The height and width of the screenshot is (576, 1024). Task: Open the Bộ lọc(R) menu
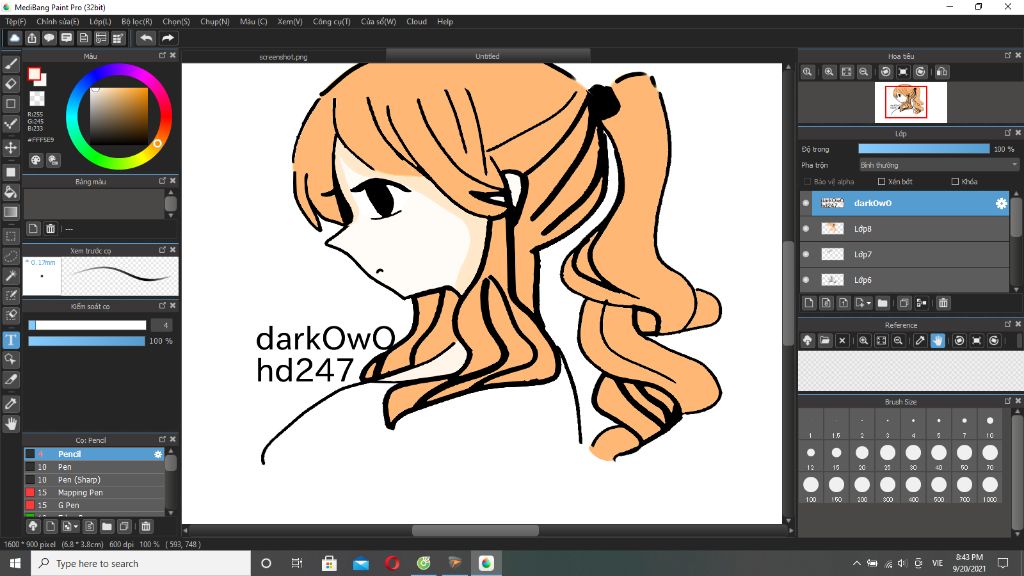136,22
